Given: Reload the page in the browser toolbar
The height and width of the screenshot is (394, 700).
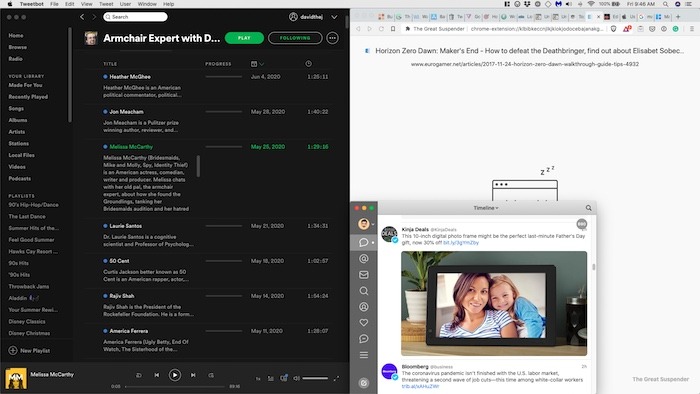Looking at the screenshot, I should (381, 29).
